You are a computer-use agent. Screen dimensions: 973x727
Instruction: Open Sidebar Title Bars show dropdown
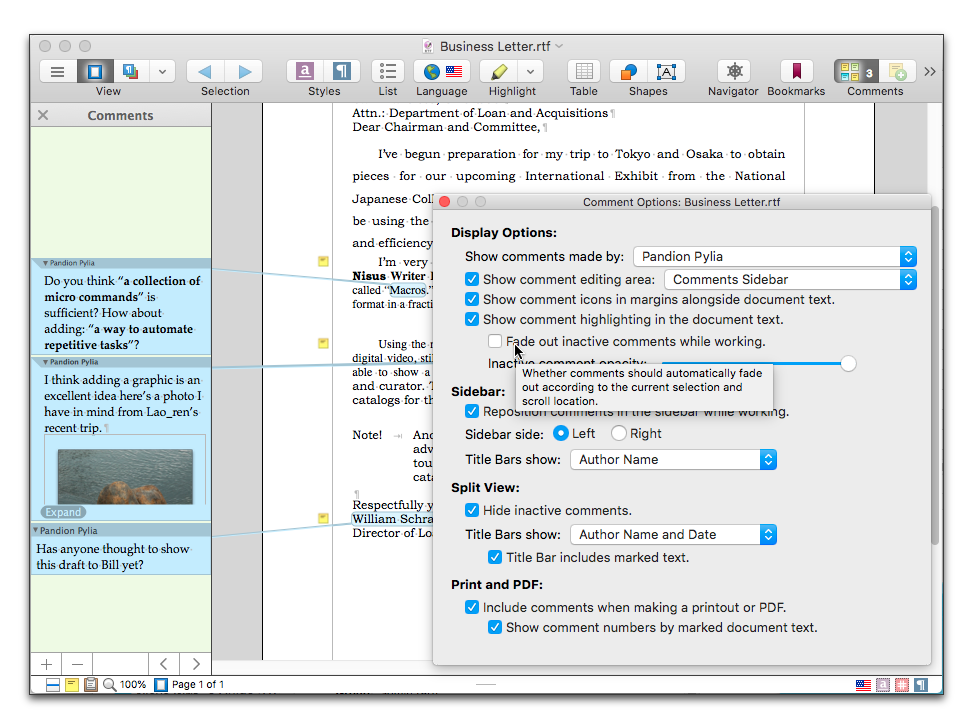(673, 460)
